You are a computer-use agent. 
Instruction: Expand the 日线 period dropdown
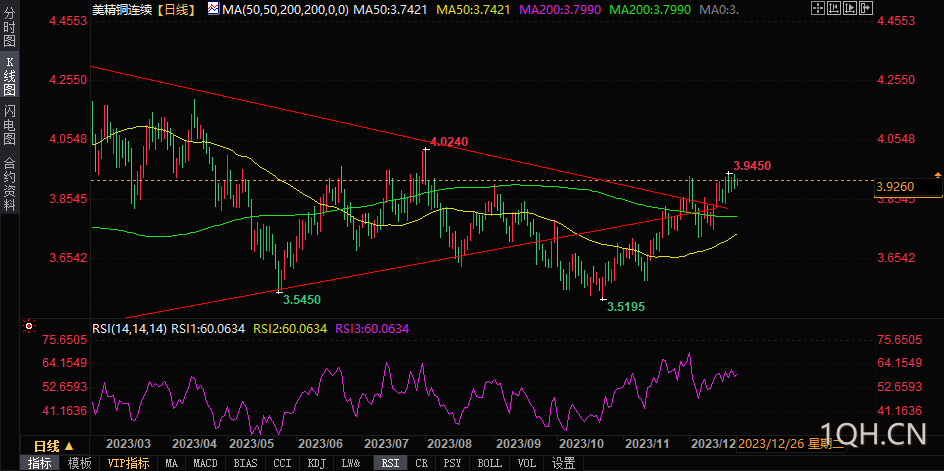[x=54, y=446]
